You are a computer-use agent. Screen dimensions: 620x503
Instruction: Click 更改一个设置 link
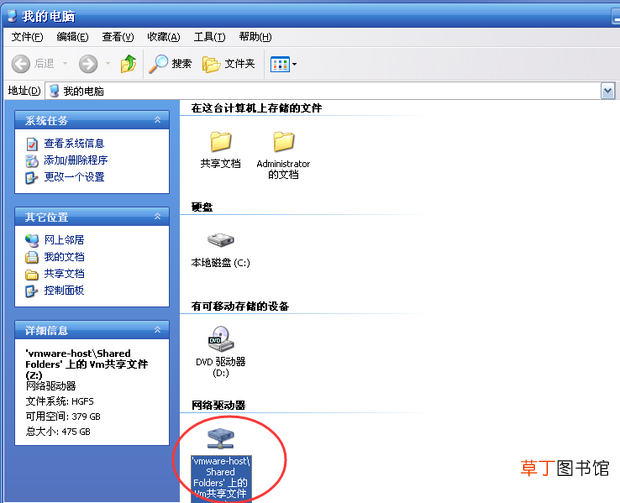tap(74, 177)
